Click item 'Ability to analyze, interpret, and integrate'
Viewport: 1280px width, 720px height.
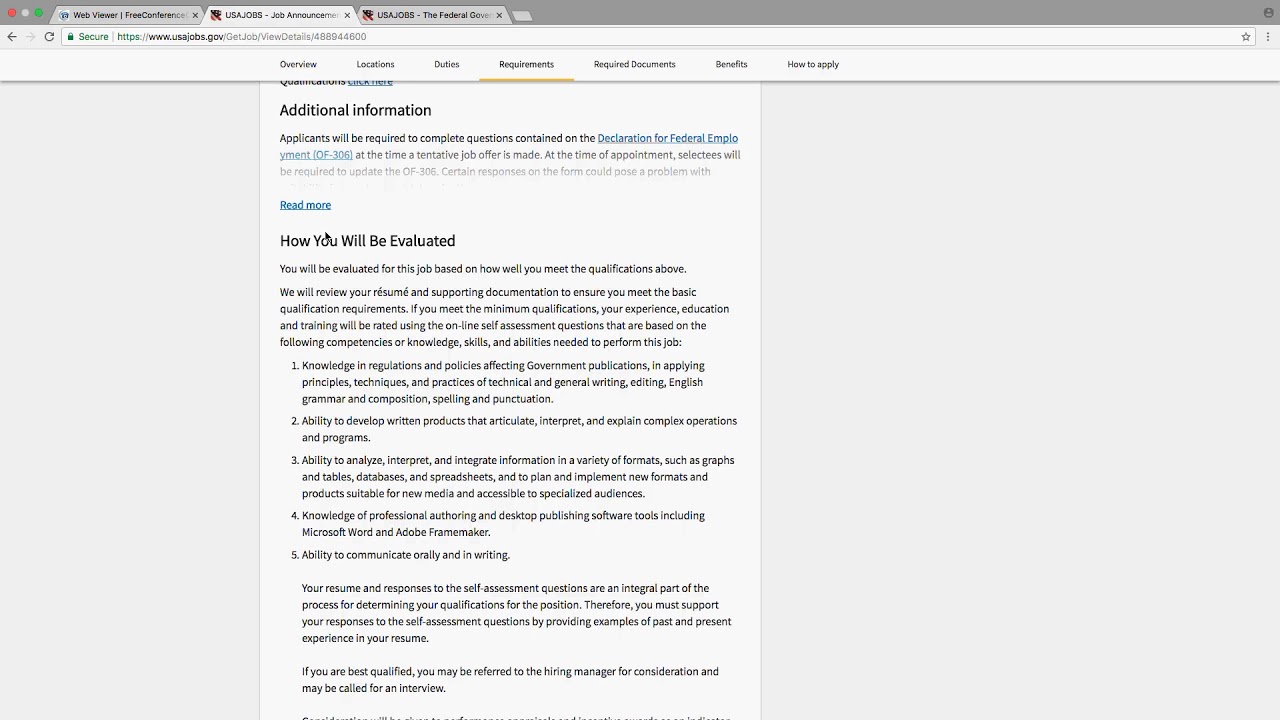[x=518, y=477]
